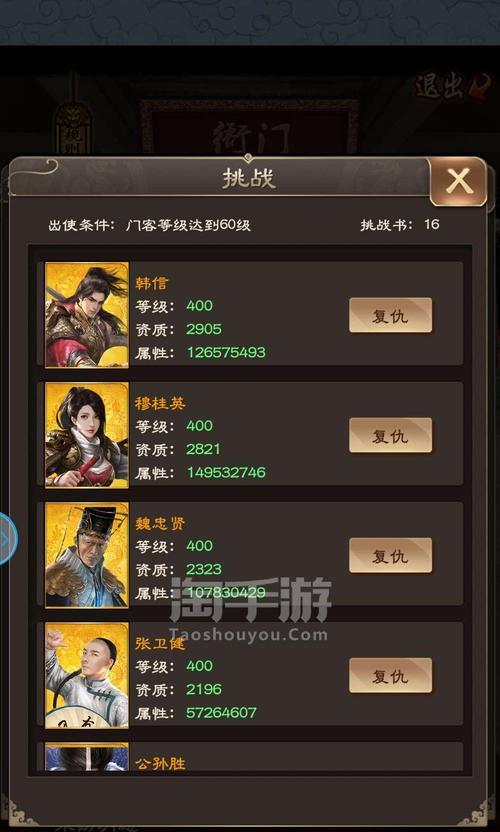Click the 复仇 button for 张卫健
This screenshot has width=500, height=832.
coord(390,675)
